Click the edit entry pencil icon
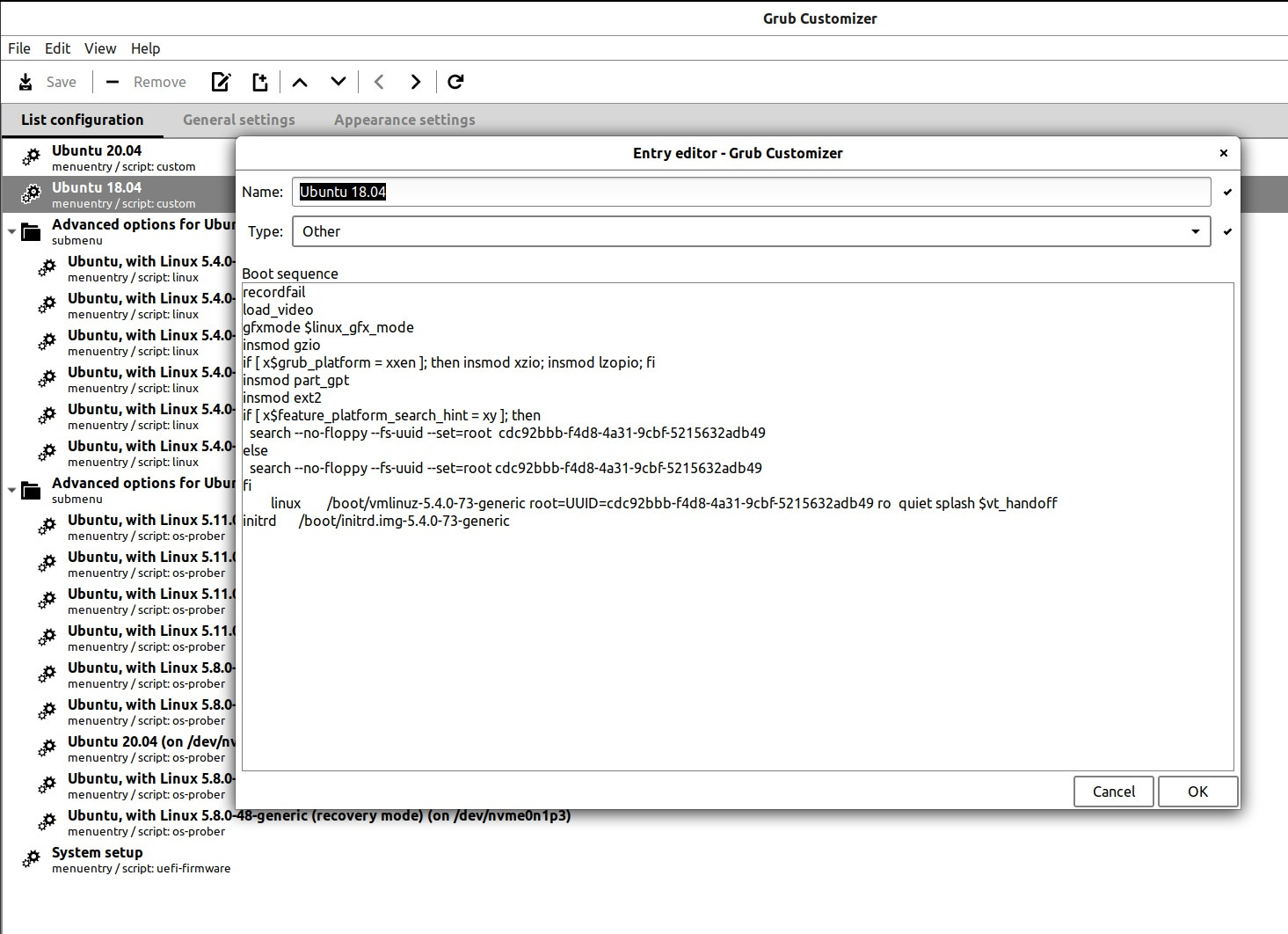The width and height of the screenshot is (1288, 934). coord(221,82)
